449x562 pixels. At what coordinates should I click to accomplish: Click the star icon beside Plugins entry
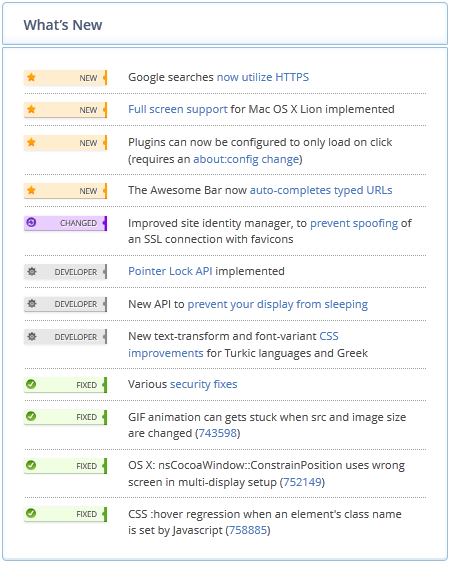(x=32, y=142)
